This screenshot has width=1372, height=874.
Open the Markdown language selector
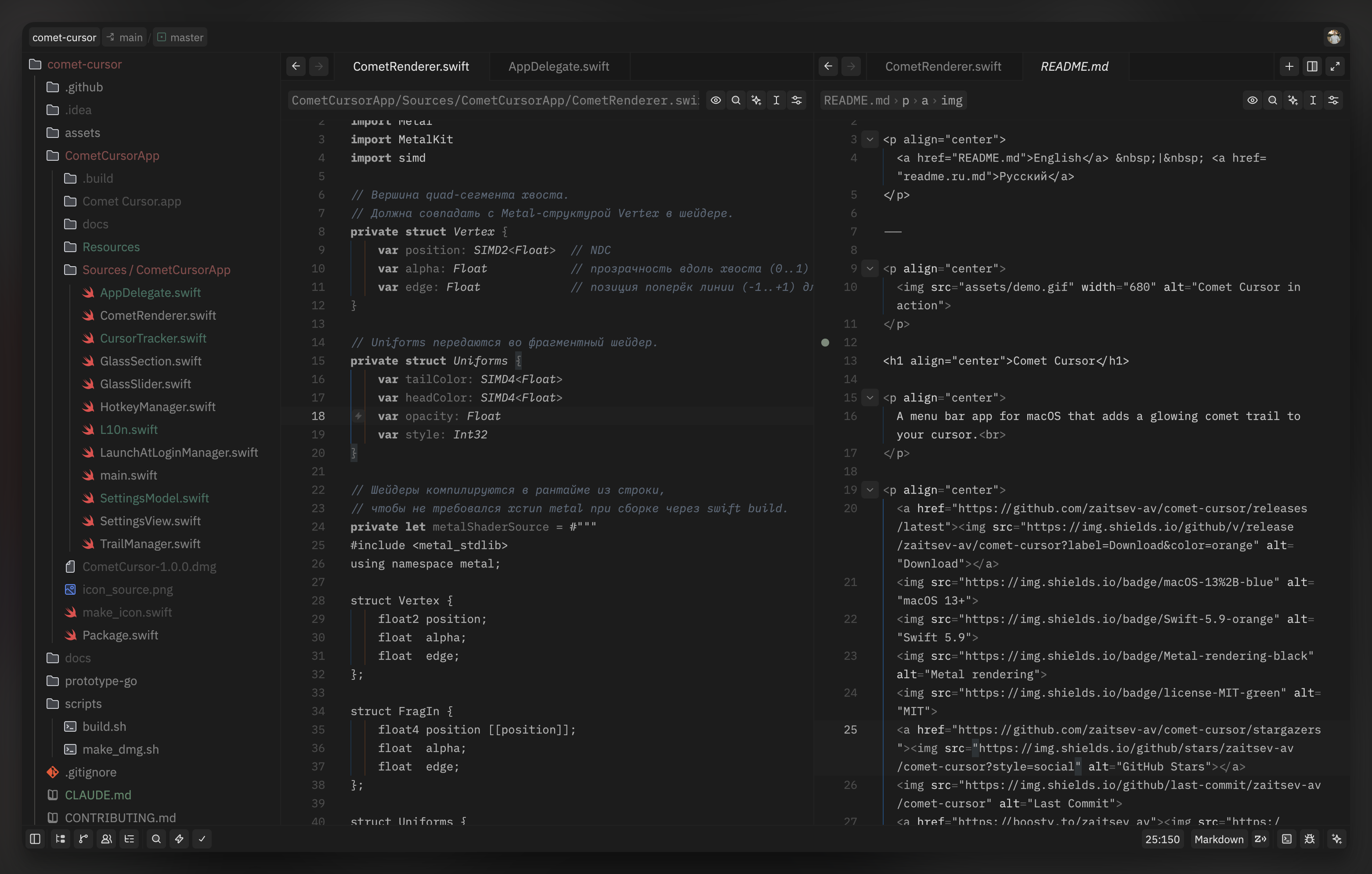(x=1219, y=839)
